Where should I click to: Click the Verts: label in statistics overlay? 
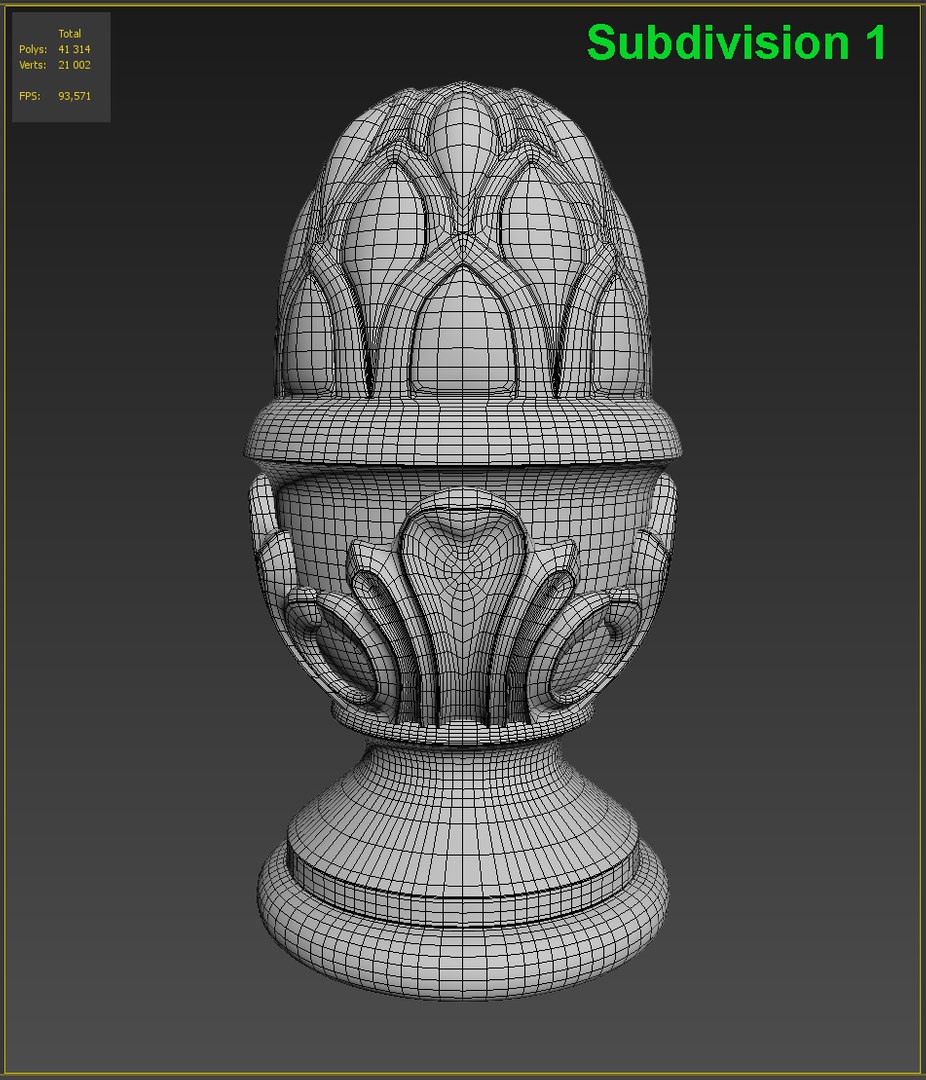(32, 65)
